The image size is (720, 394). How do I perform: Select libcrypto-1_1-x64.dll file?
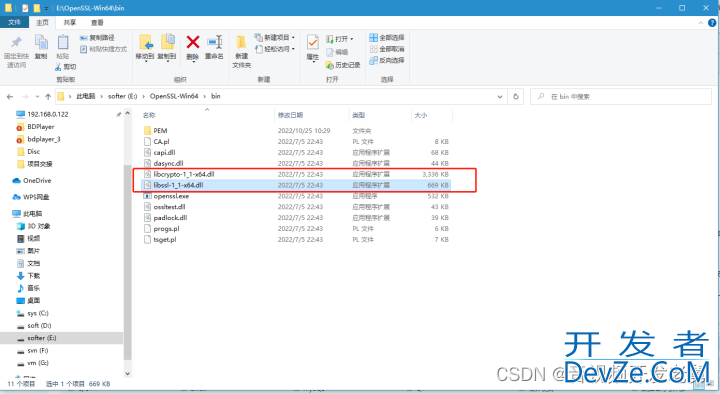[x=184, y=174]
